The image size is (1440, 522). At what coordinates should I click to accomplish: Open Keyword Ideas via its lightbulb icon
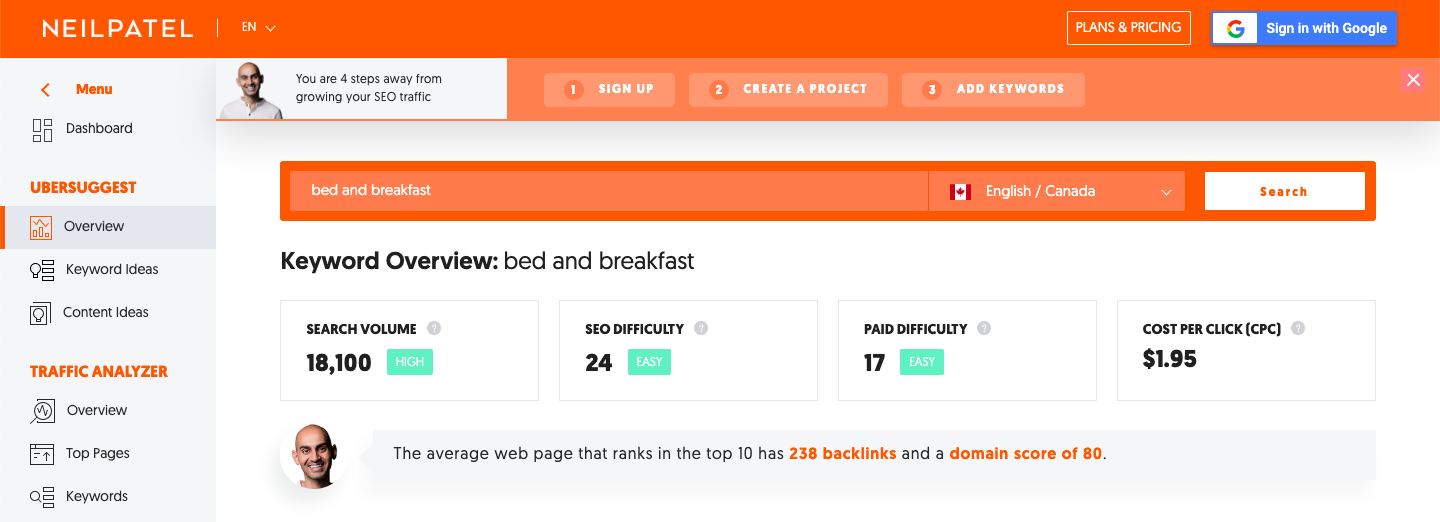42,270
